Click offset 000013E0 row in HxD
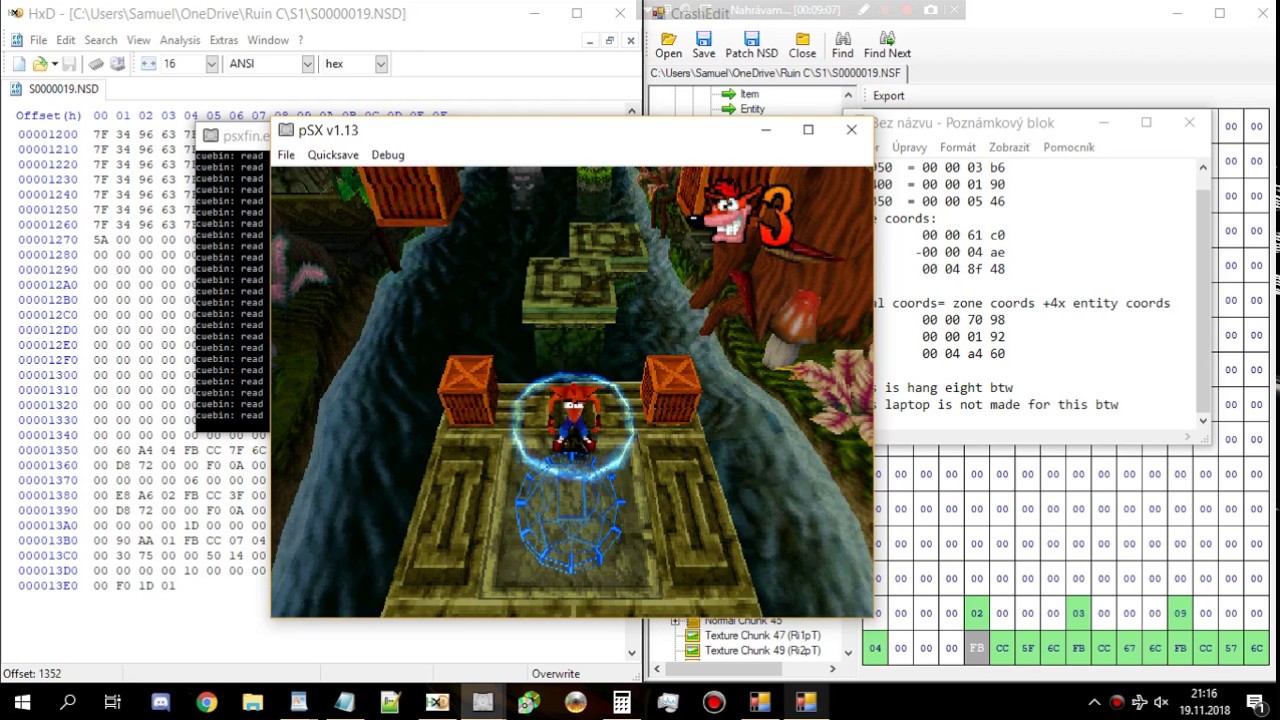The width and height of the screenshot is (1280, 720). pos(96,585)
